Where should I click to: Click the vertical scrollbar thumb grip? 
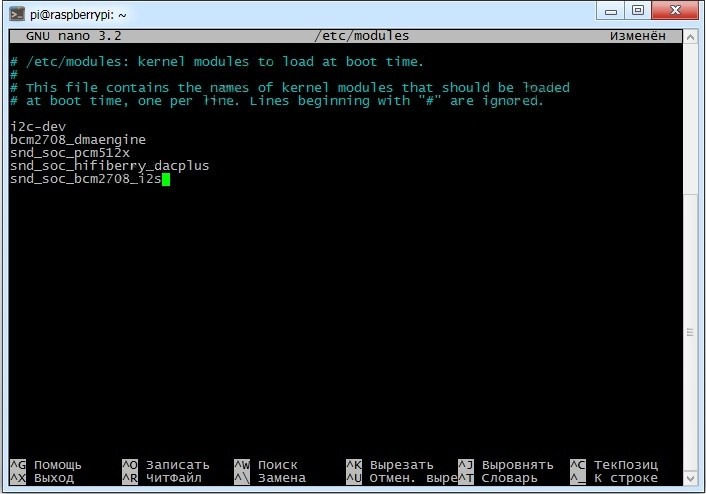(690, 333)
